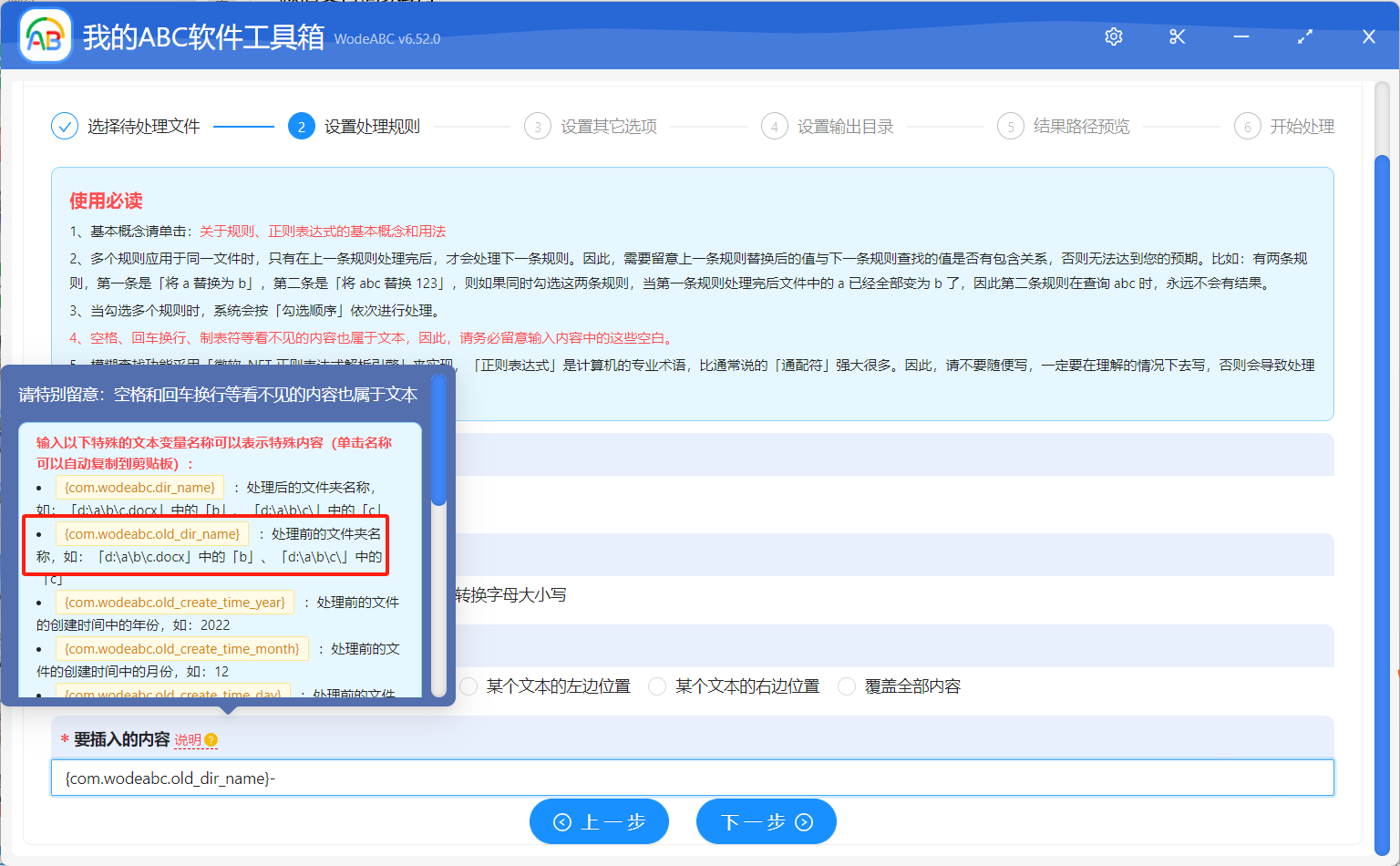Click the ABC toolbox logo icon
1400x866 pixels.
(45, 35)
